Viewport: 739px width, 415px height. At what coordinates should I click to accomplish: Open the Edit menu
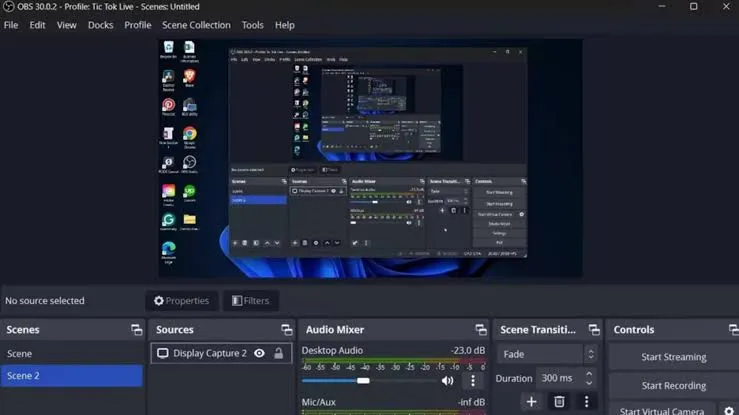(37, 25)
